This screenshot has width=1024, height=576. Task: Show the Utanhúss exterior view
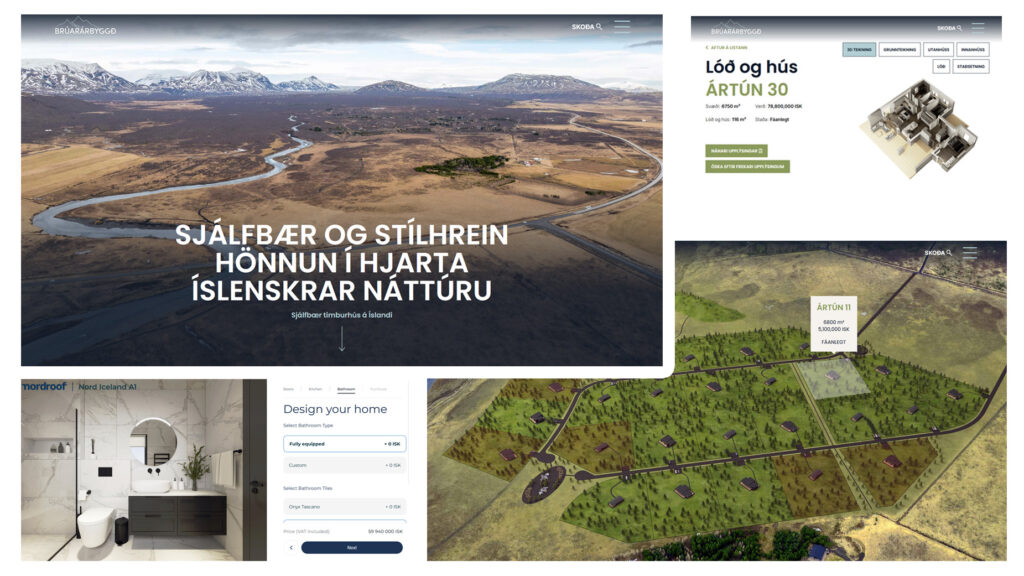[938, 49]
